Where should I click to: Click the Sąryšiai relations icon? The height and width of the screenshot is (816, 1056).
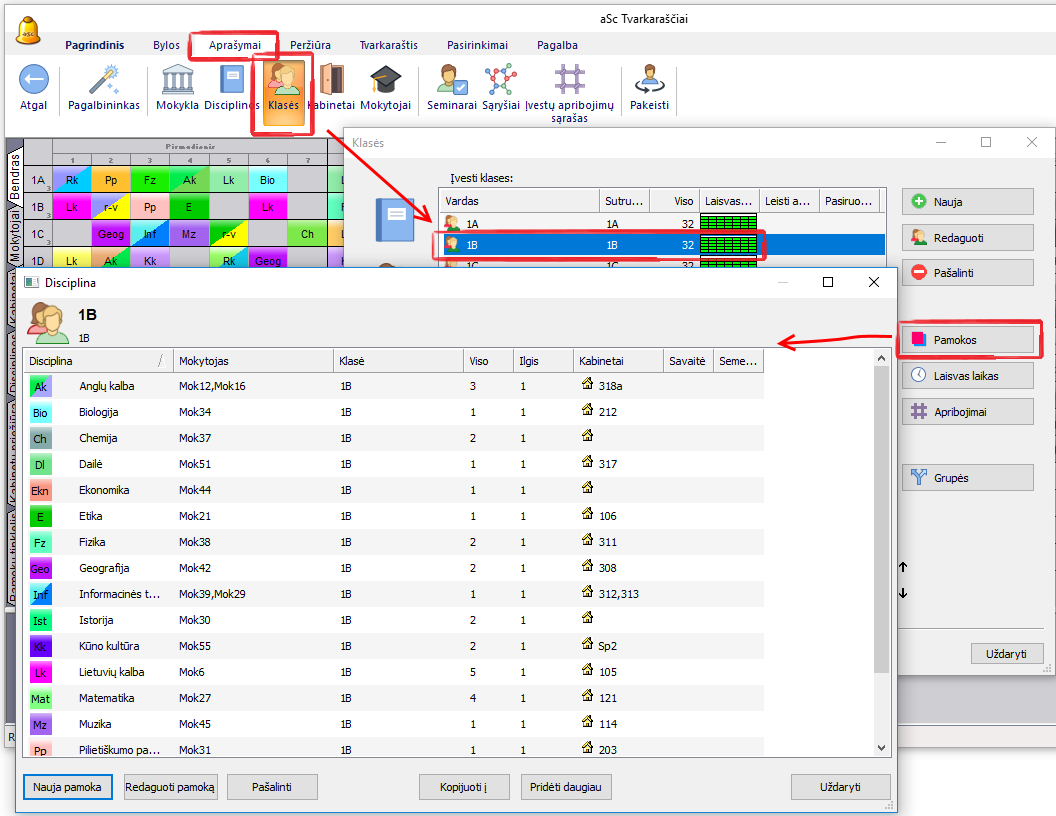[500, 82]
